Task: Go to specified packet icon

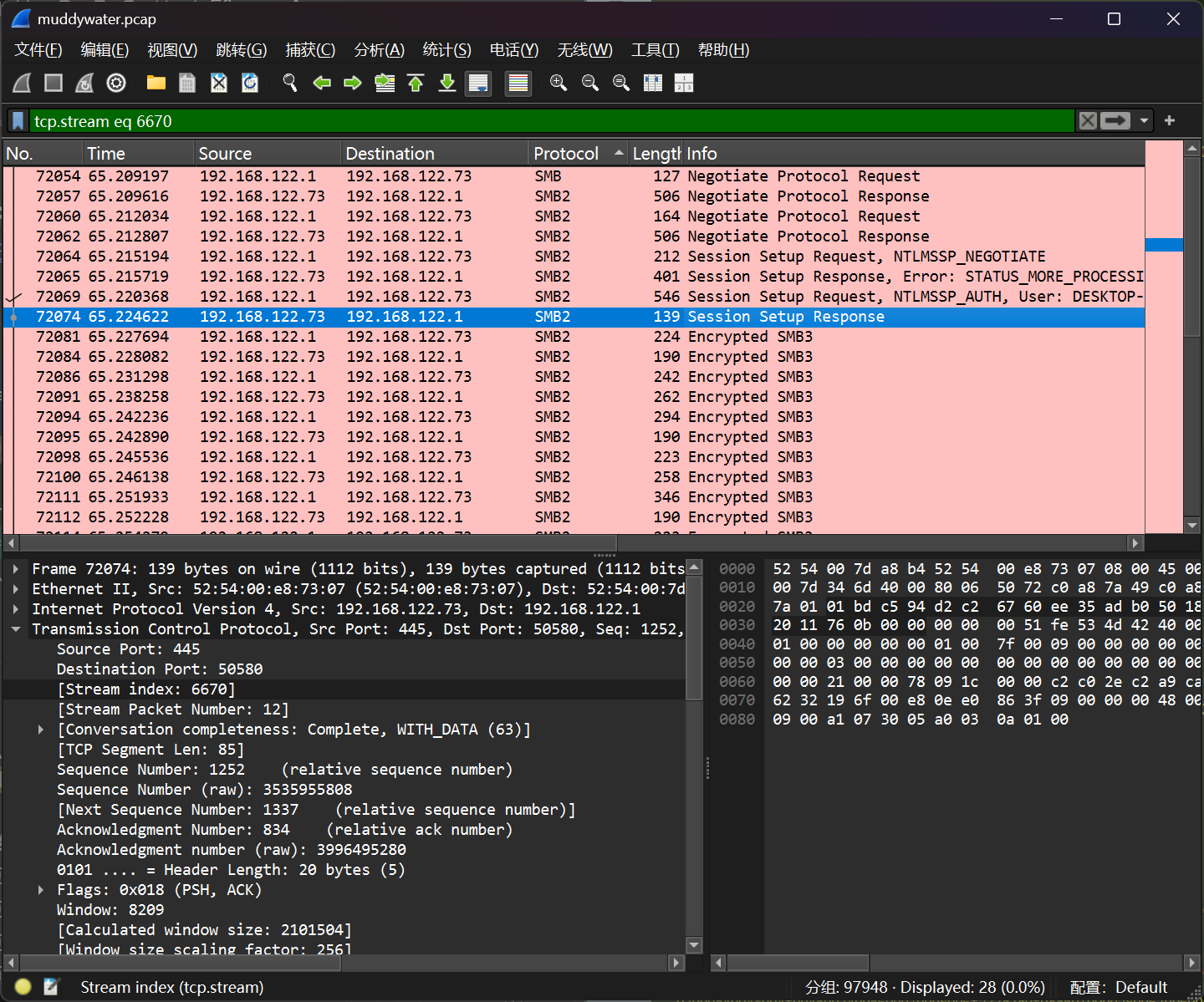Action: coord(385,83)
